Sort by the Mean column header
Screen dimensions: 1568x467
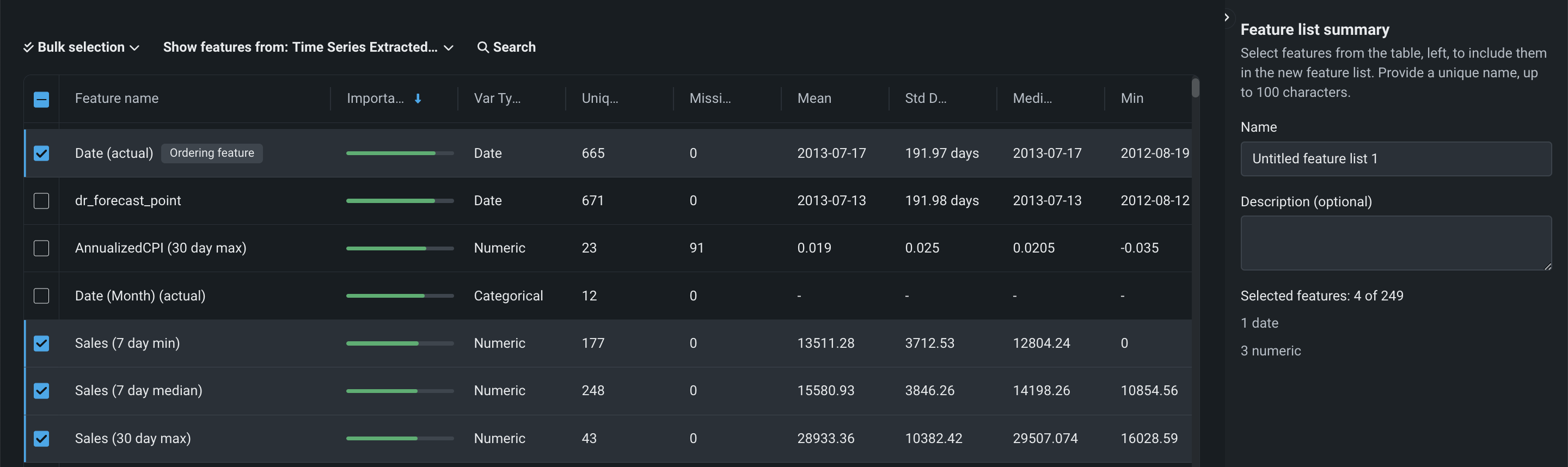click(x=814, y=99)
